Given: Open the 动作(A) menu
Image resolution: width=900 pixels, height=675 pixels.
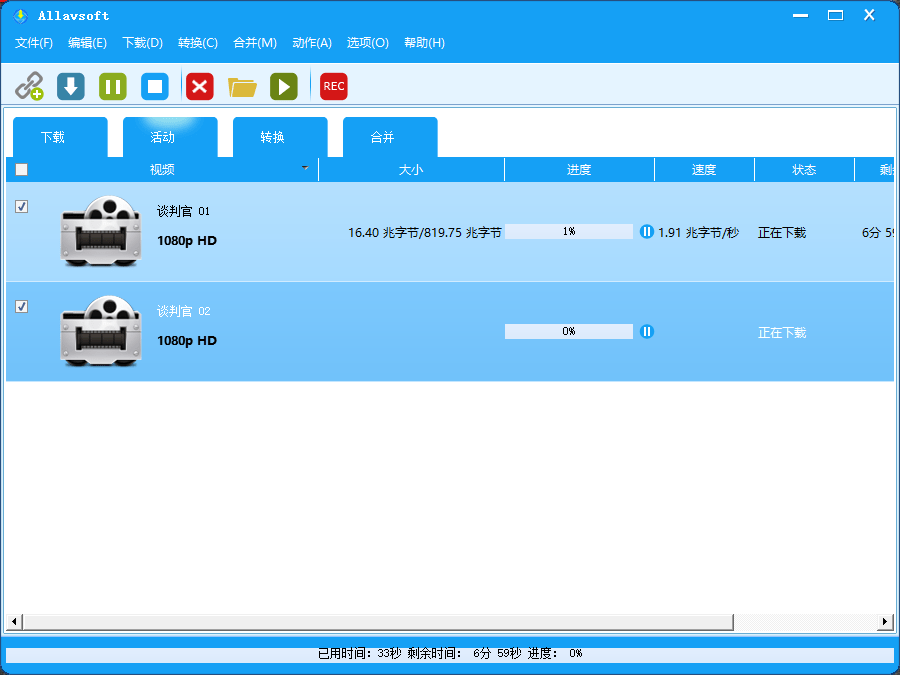Looking at the screenshot, I should tap(311, 43).
